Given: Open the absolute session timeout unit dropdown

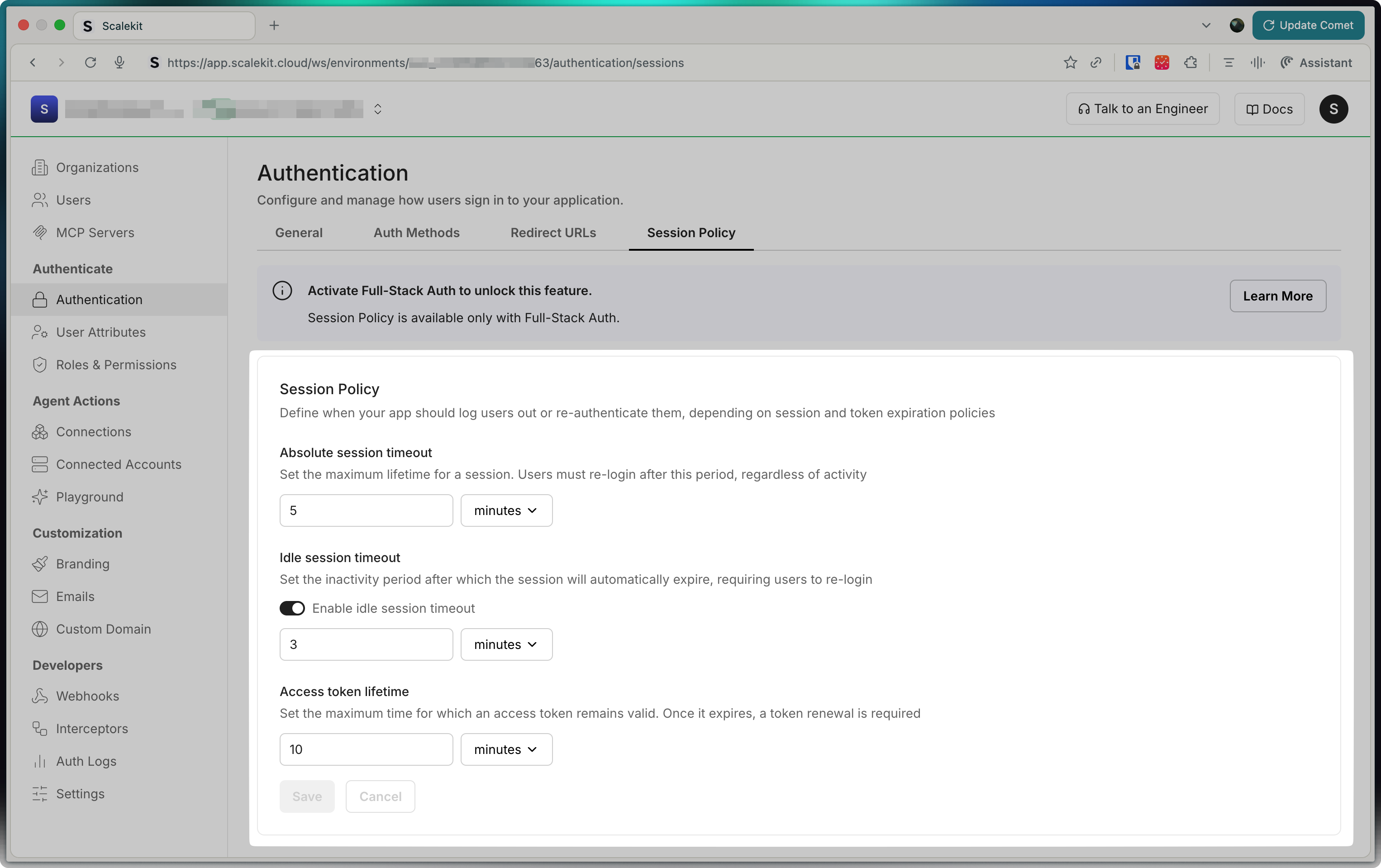Looking at the screenshot, I should (506, 510).
